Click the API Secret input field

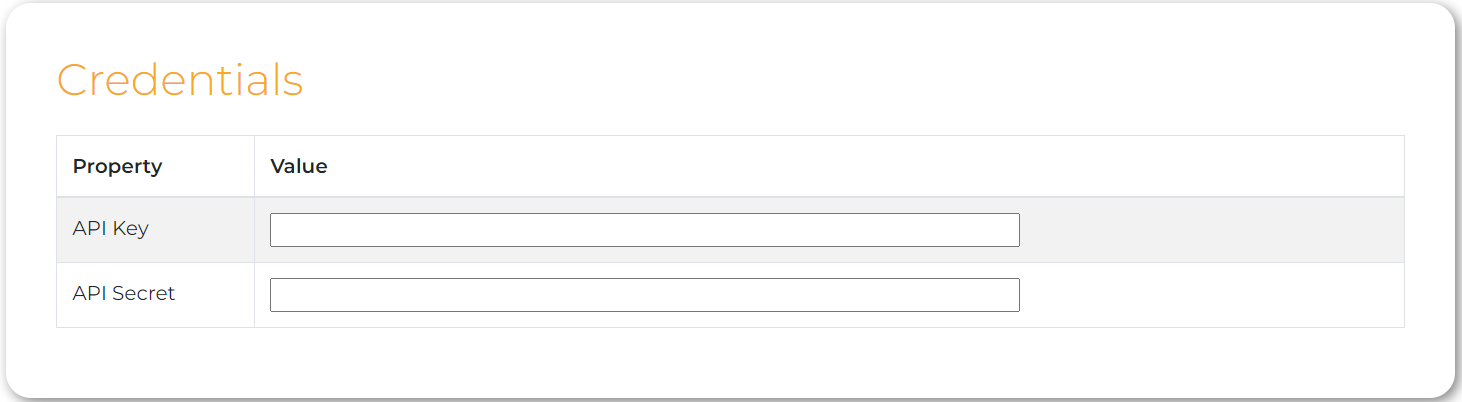point(644,295)
